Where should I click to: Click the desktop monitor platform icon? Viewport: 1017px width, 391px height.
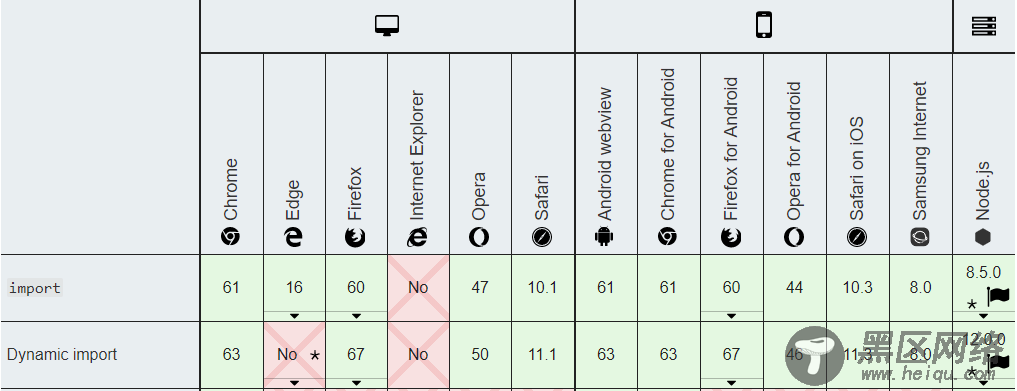point(387,25)
